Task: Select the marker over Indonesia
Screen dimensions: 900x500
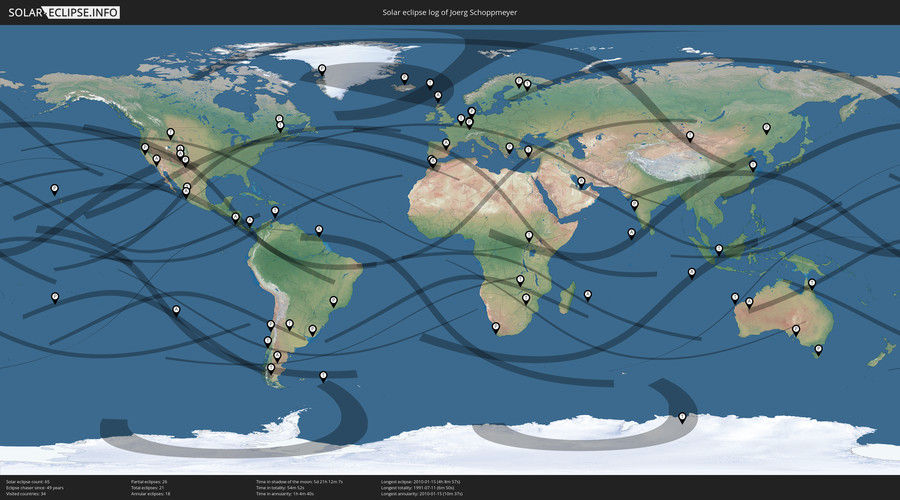Action: (719, 249)
